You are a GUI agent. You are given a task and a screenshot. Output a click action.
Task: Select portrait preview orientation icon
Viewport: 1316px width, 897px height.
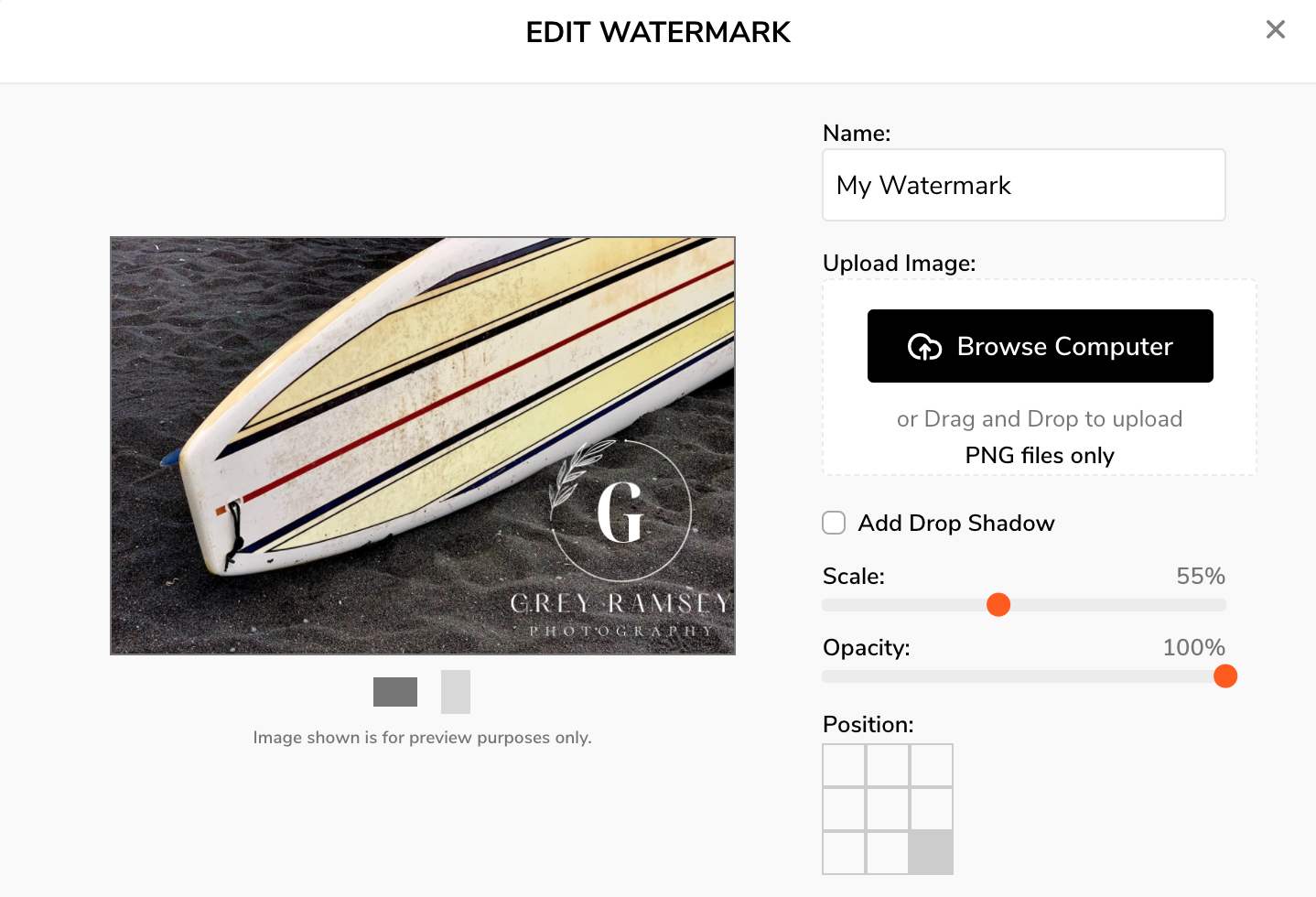tap(456, 692)
